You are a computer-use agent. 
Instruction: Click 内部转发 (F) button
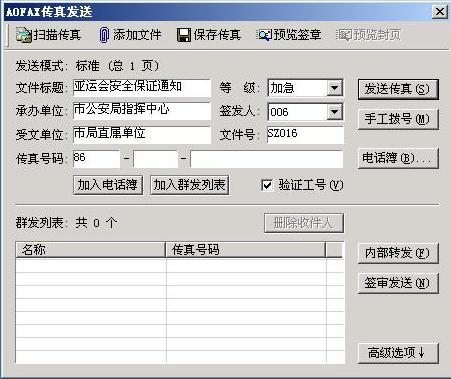click(398, 253)
